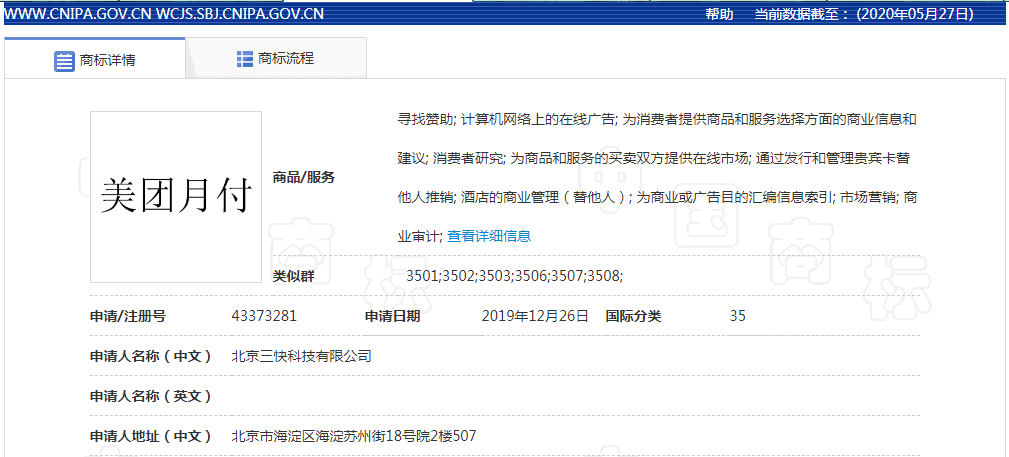Click the 业审计 text before the link

(420, 236)
